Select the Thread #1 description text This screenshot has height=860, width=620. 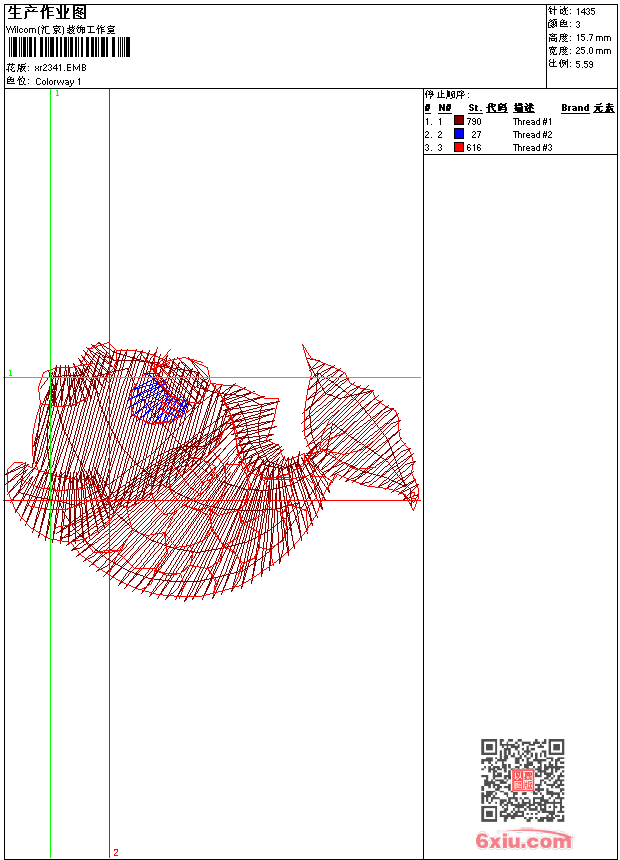(532, 121)
